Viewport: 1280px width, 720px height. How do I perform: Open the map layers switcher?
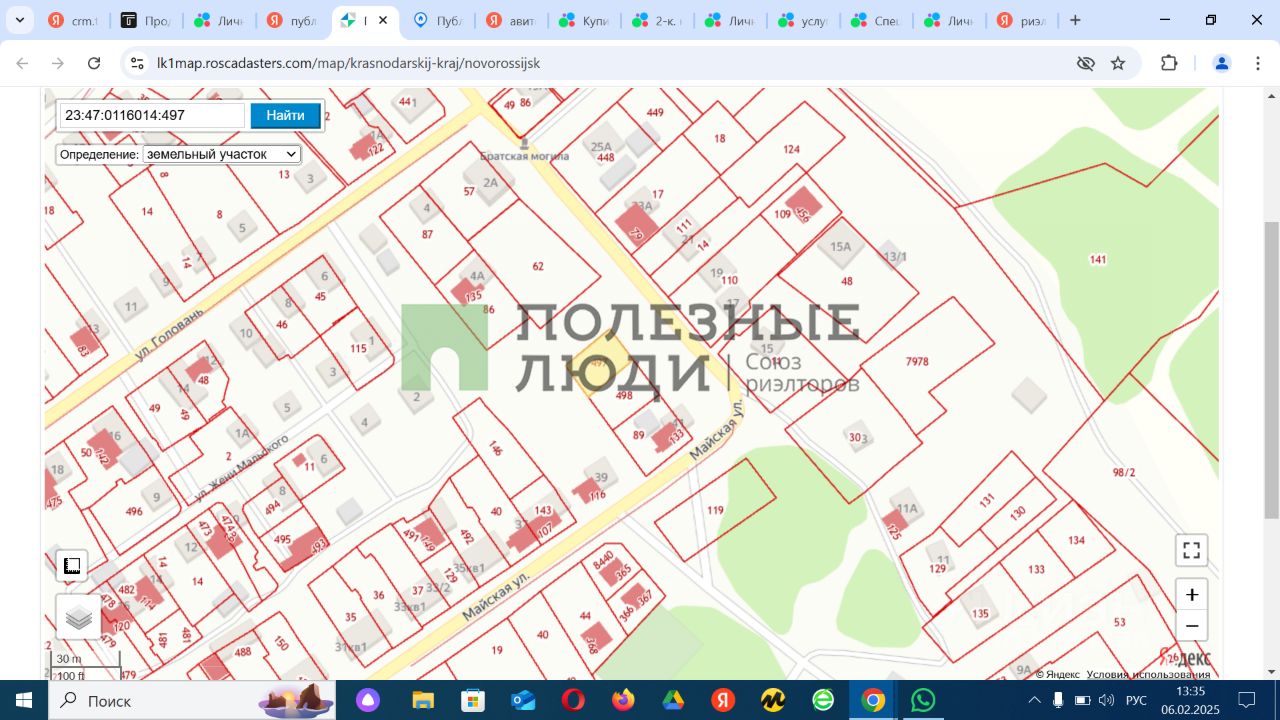click(79, 617)
